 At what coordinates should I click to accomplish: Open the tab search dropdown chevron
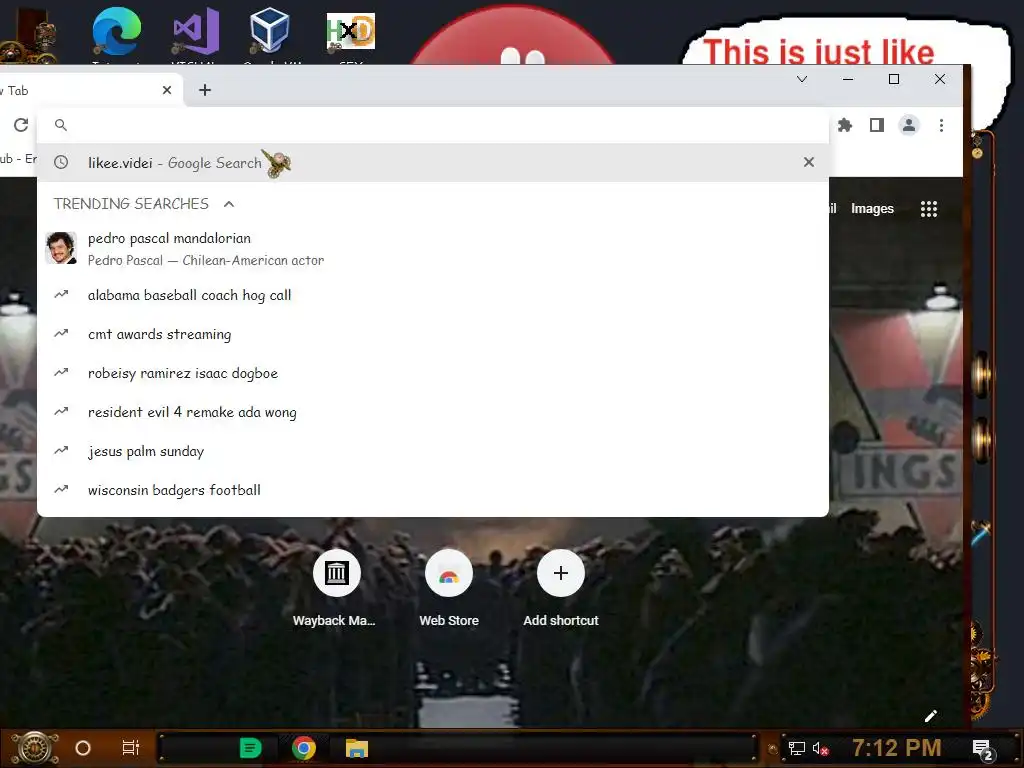click(802, 79)
